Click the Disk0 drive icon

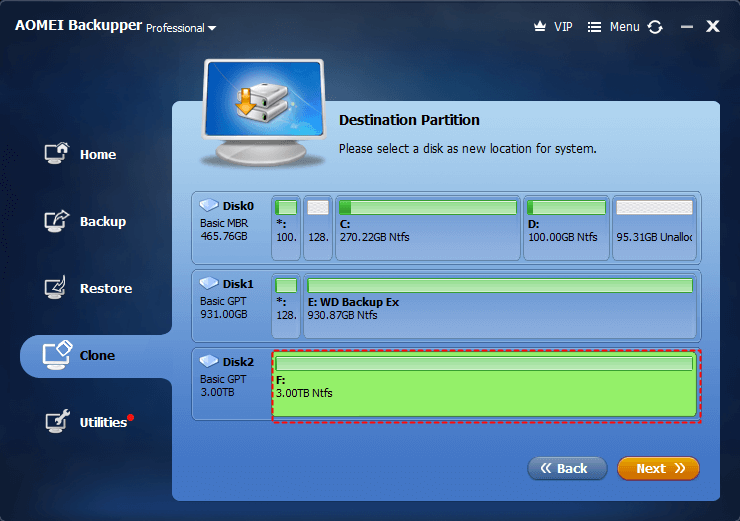209,206
